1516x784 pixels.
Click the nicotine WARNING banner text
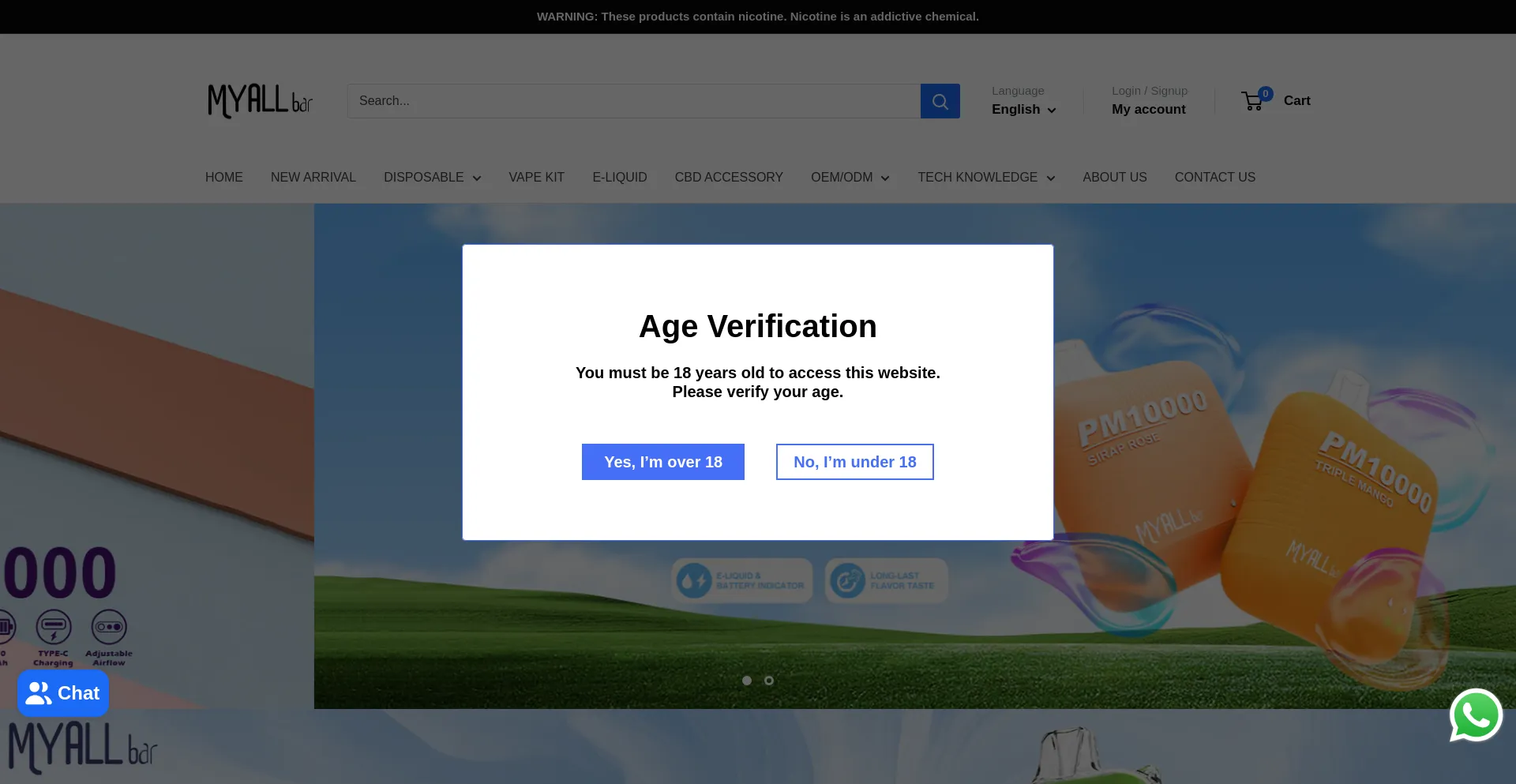coord(758,17)
